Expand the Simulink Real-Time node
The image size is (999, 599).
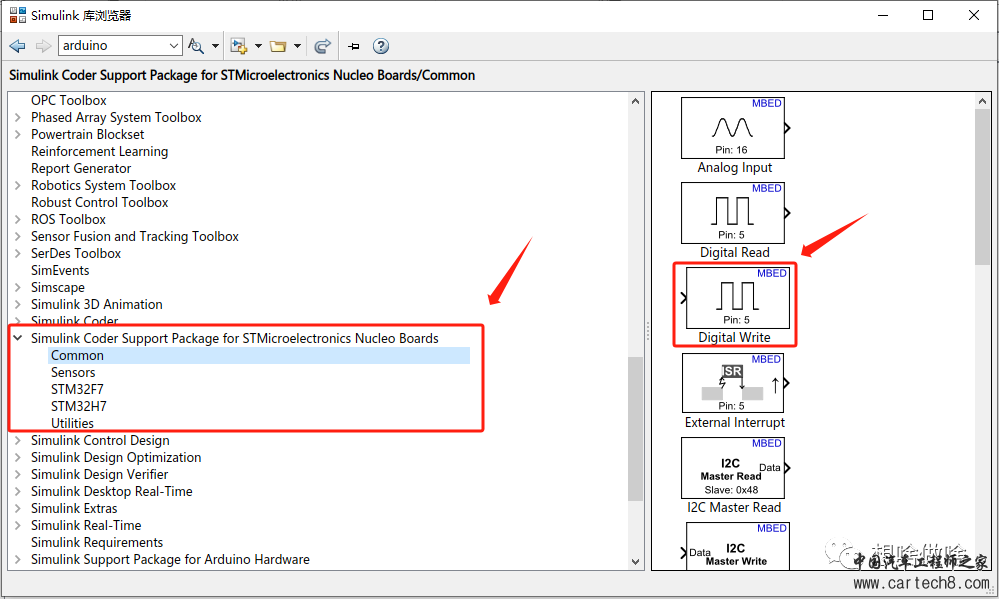[18, 526]
